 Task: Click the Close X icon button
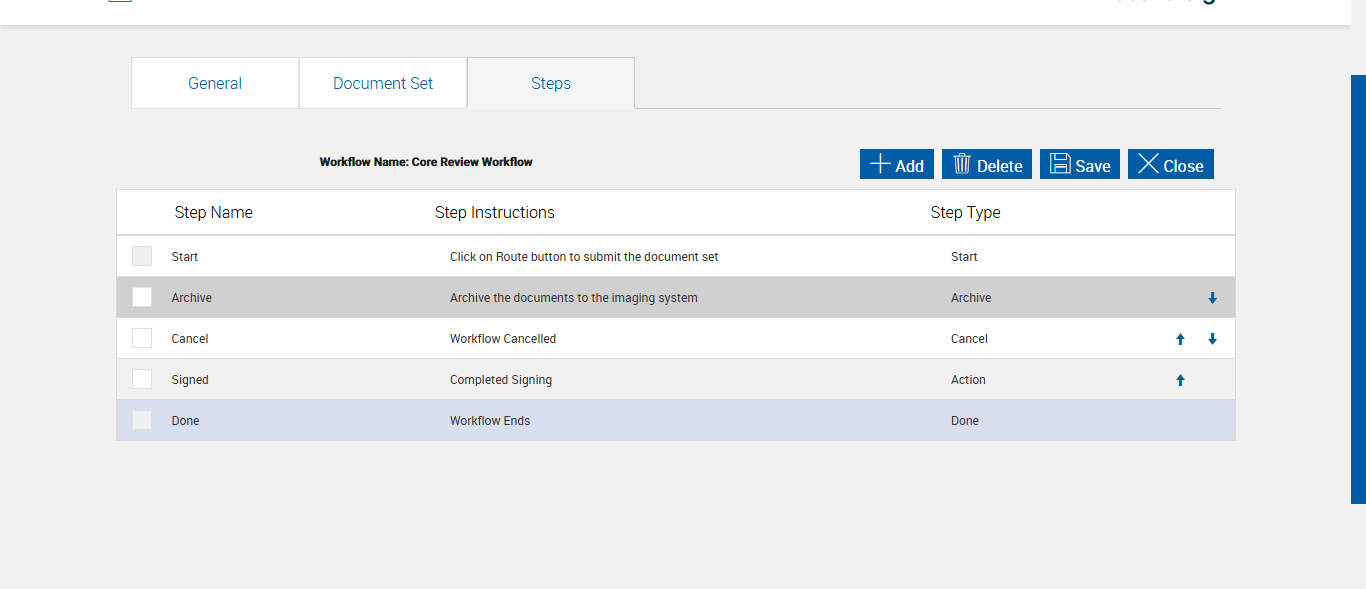tap(1148, 165)
